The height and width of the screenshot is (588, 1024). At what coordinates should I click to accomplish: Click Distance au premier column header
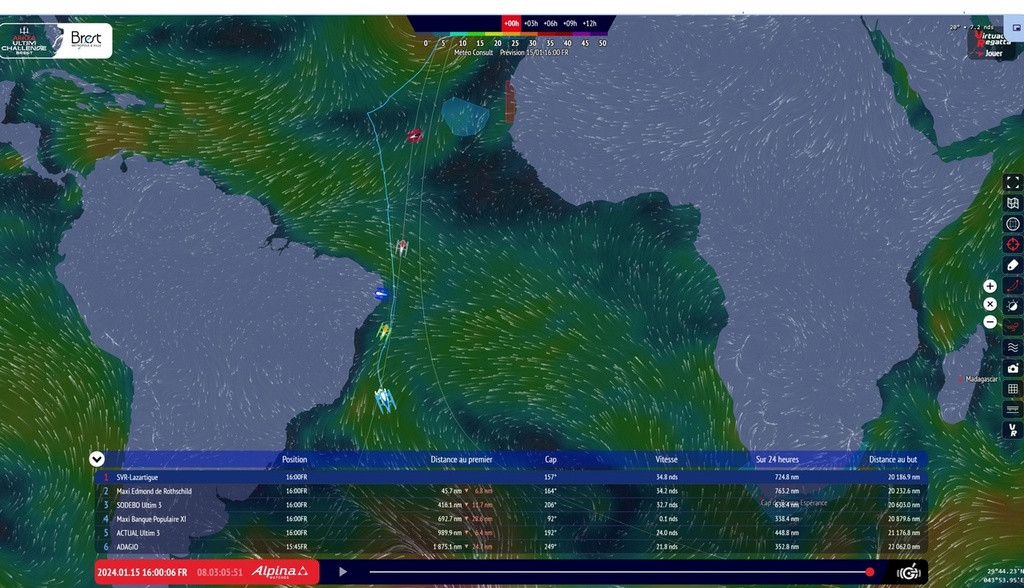pos(461,459)
